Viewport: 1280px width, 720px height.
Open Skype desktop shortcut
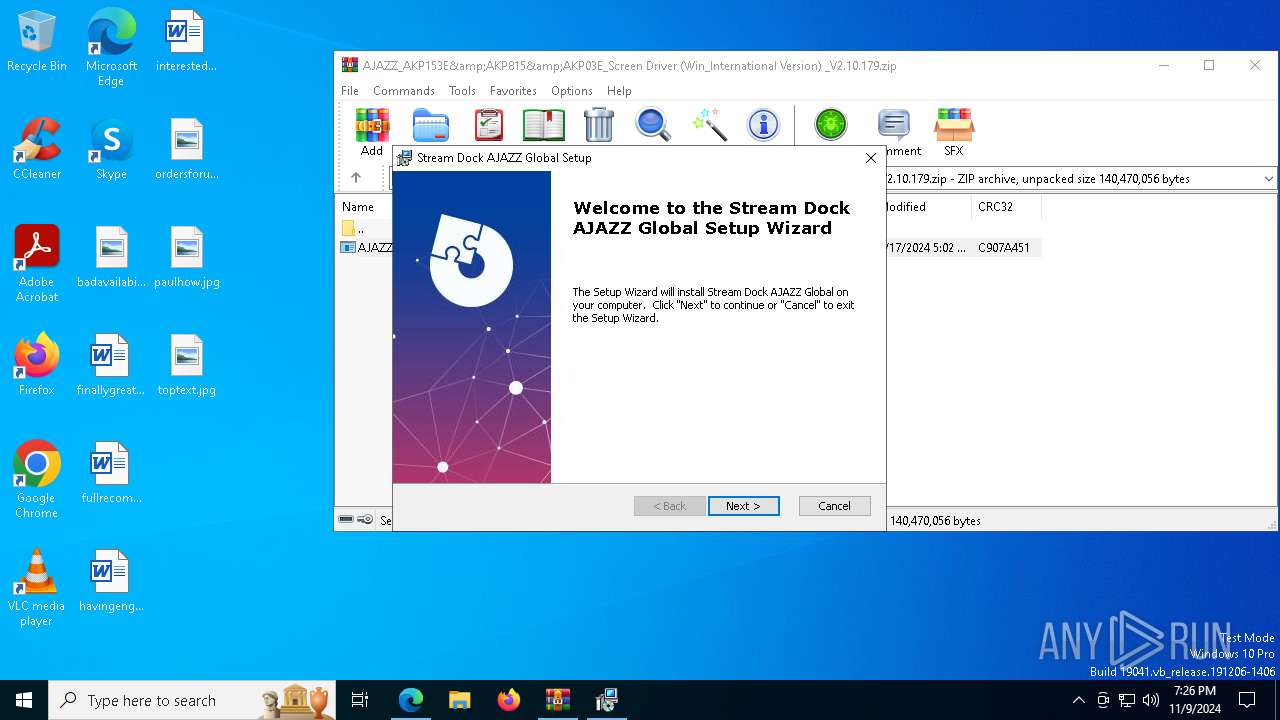tap(111, 149)
